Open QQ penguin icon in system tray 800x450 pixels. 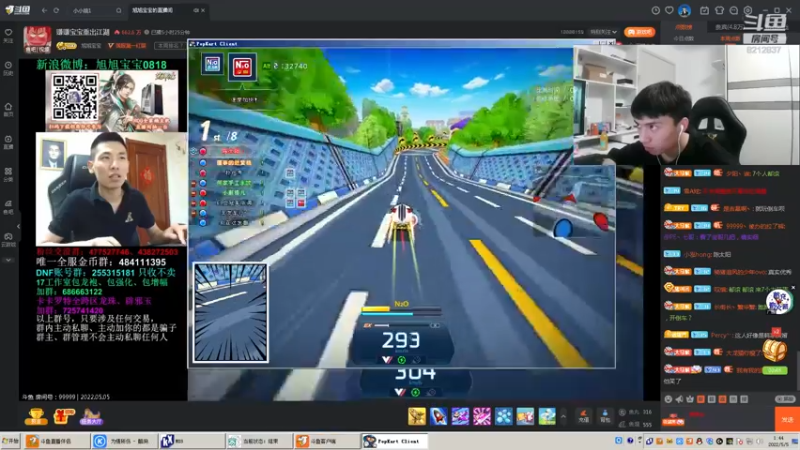(x=699, y=441)
